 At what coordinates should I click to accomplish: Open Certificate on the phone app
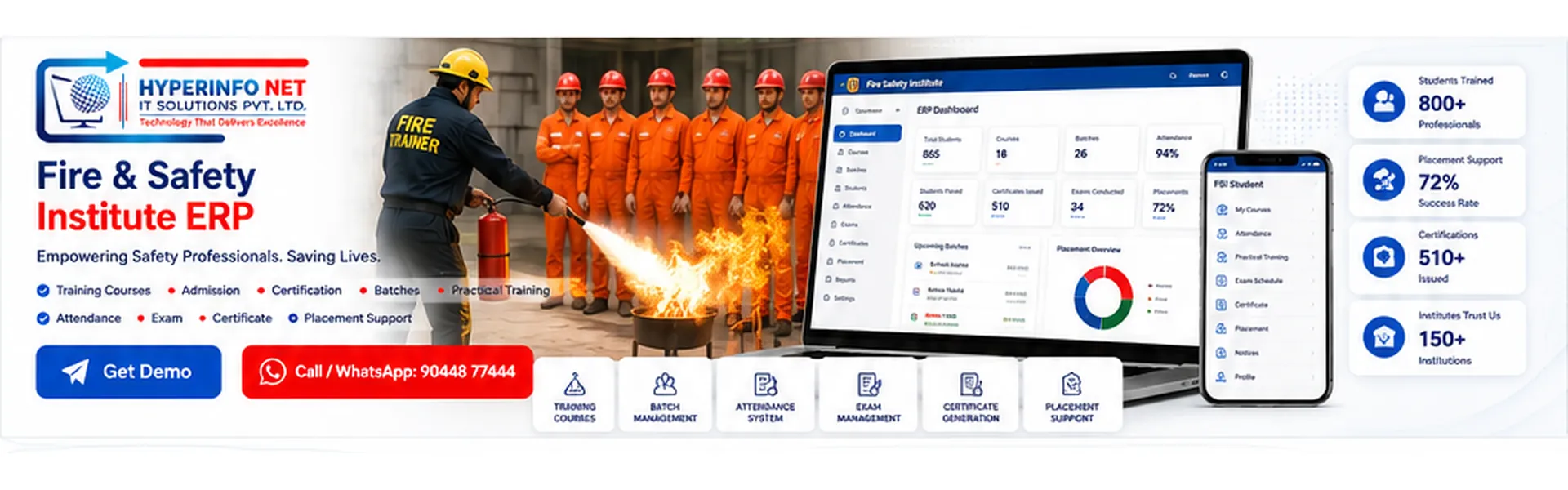tap(1265, 305)
